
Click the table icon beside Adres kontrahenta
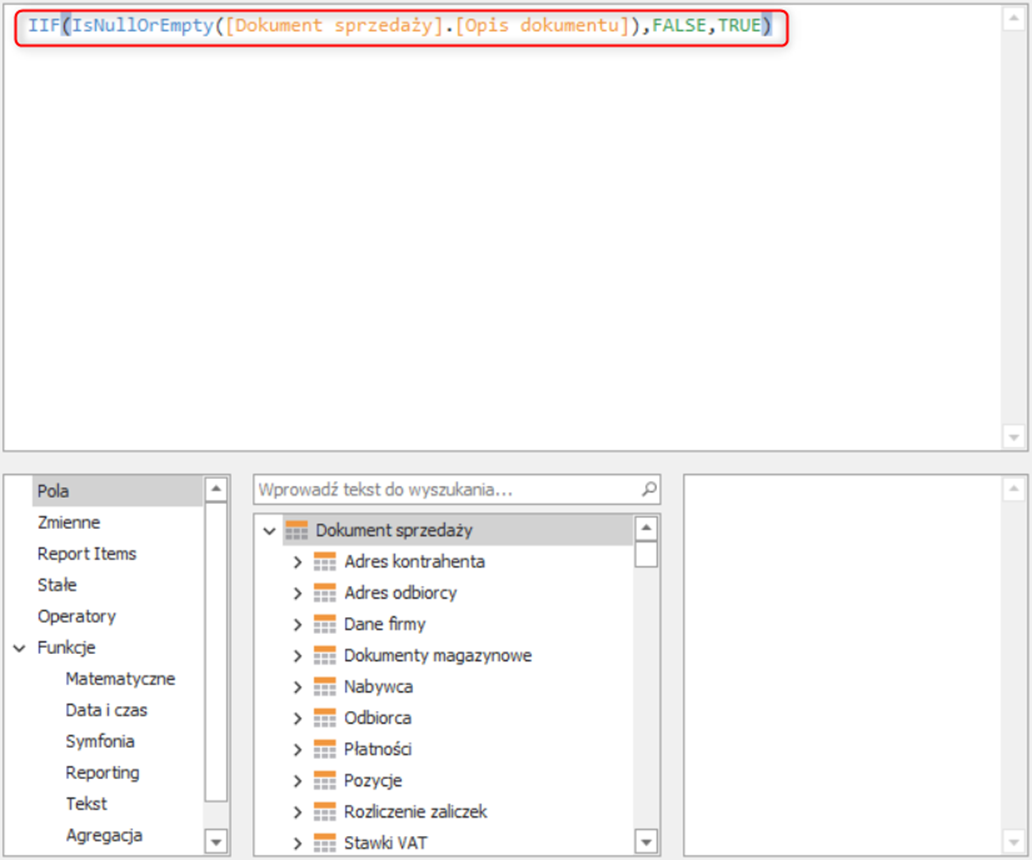coord(325,562)
